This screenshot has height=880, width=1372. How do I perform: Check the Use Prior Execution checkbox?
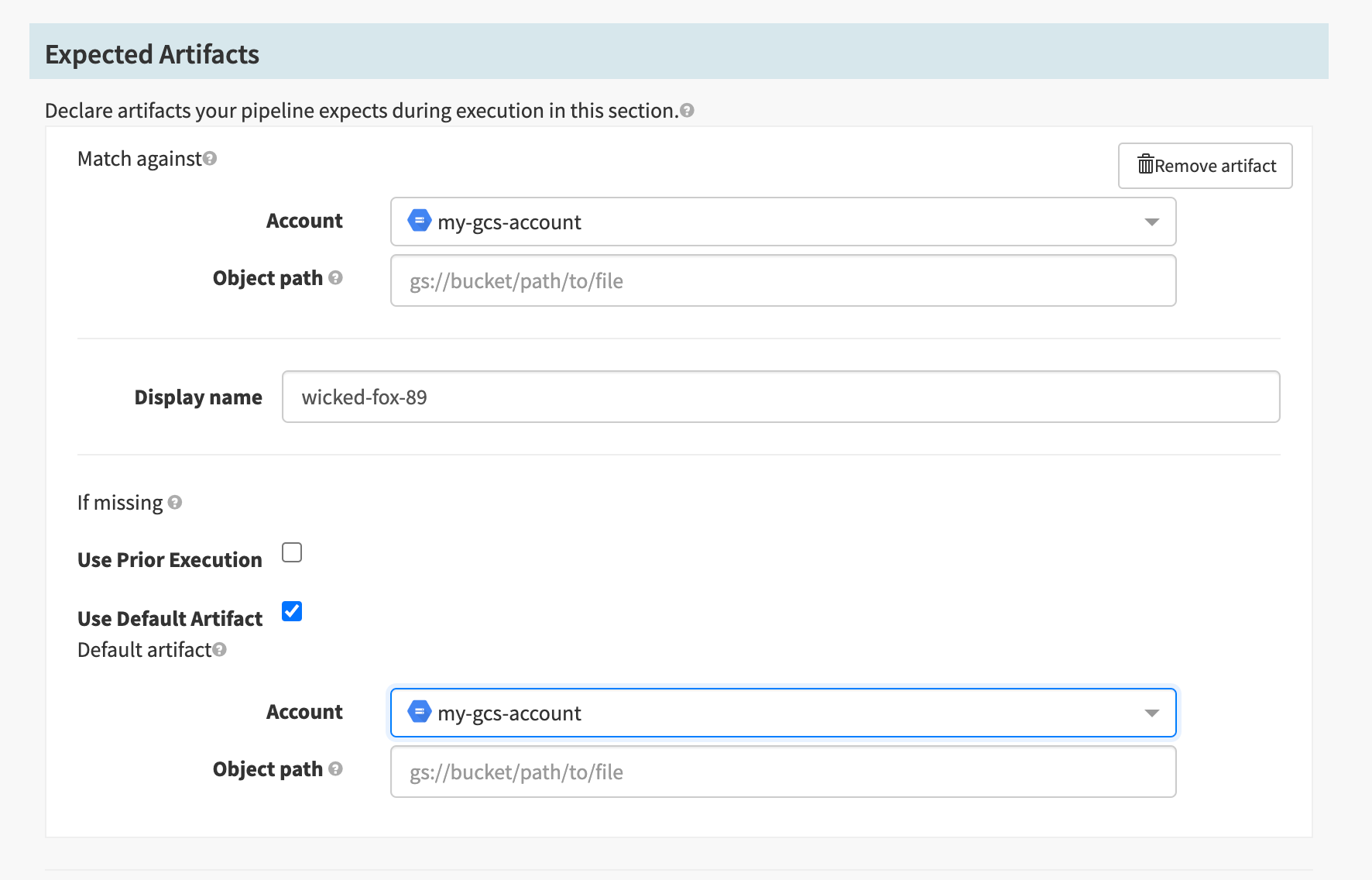[x=292, y=552]
